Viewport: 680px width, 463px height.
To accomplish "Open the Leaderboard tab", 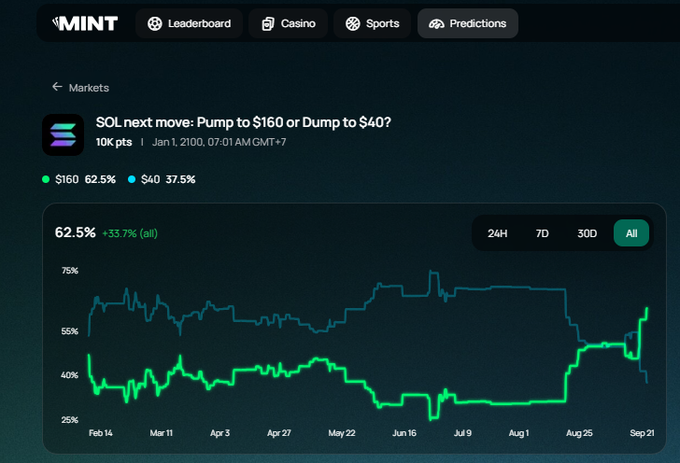I will [x=189, y=23].
